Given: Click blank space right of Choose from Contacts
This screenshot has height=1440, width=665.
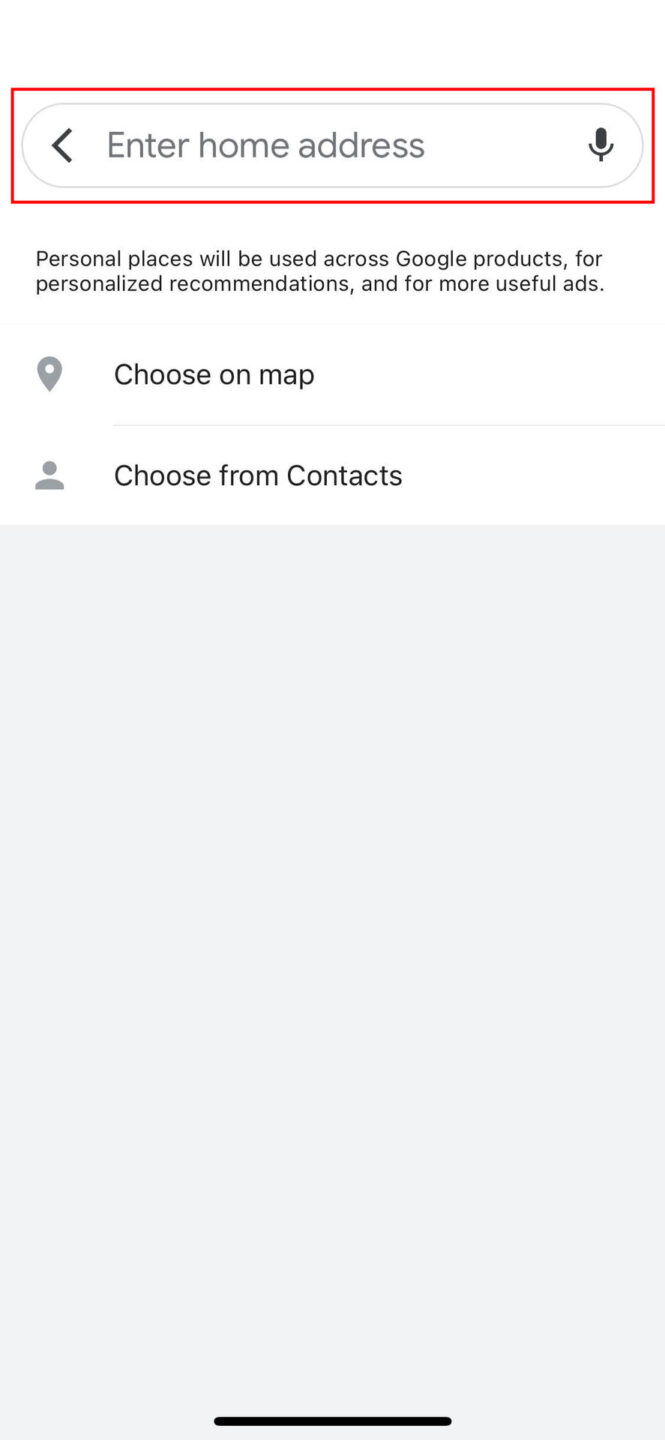Looking at the screenshot, I should 540,476.
